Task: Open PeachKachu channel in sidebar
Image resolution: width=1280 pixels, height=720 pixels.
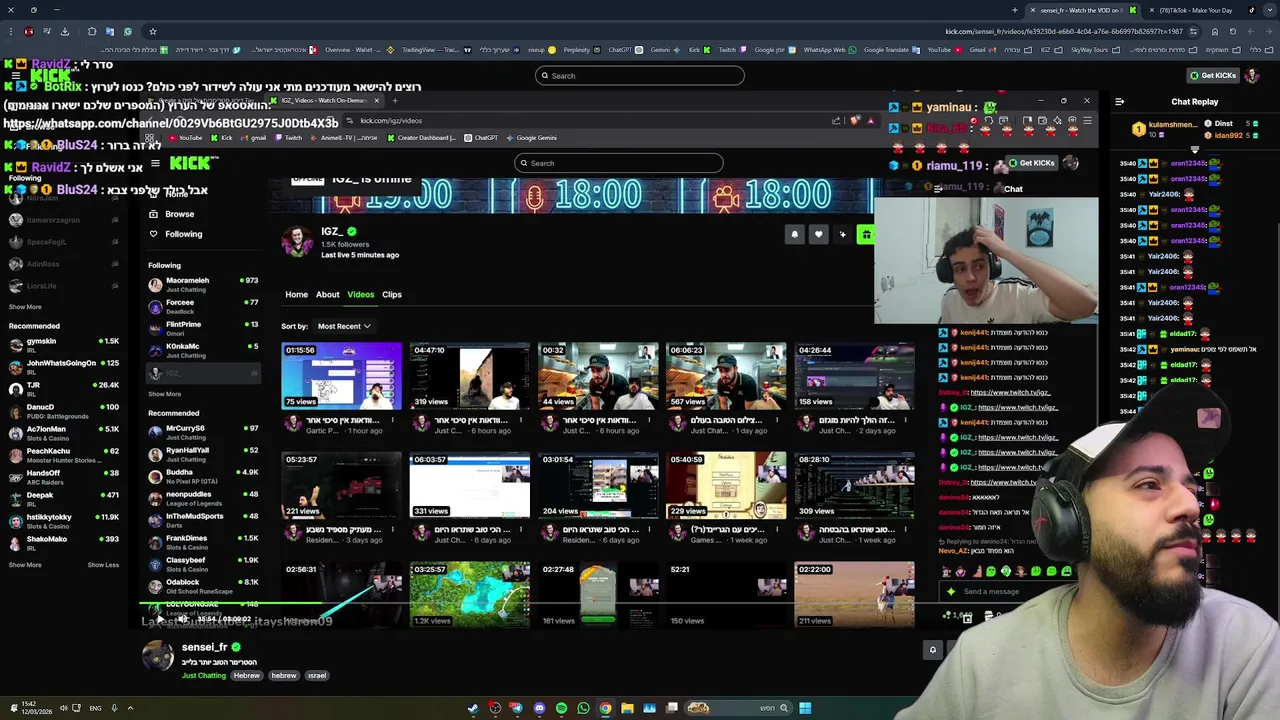Action: coord(63,456)
